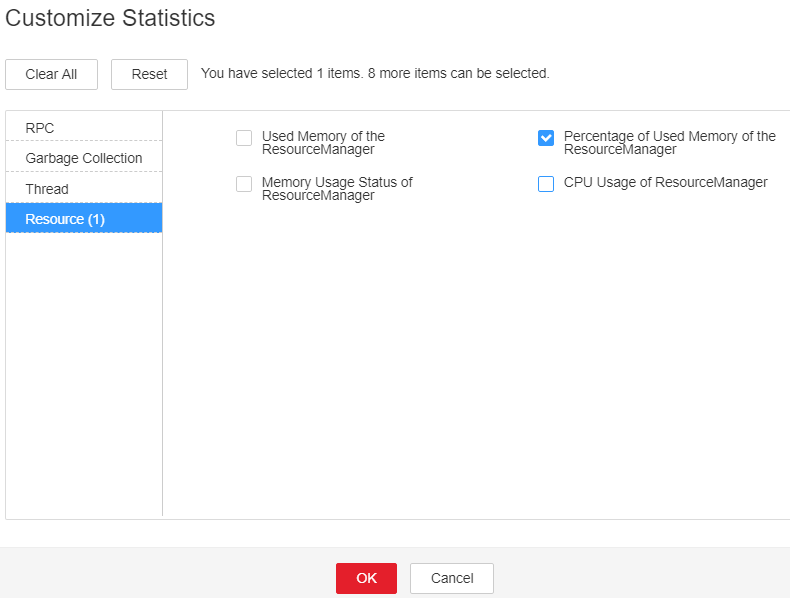790x598 pixels.
Task: Confirm the selection with the red OK button
Action: [366, 578]
